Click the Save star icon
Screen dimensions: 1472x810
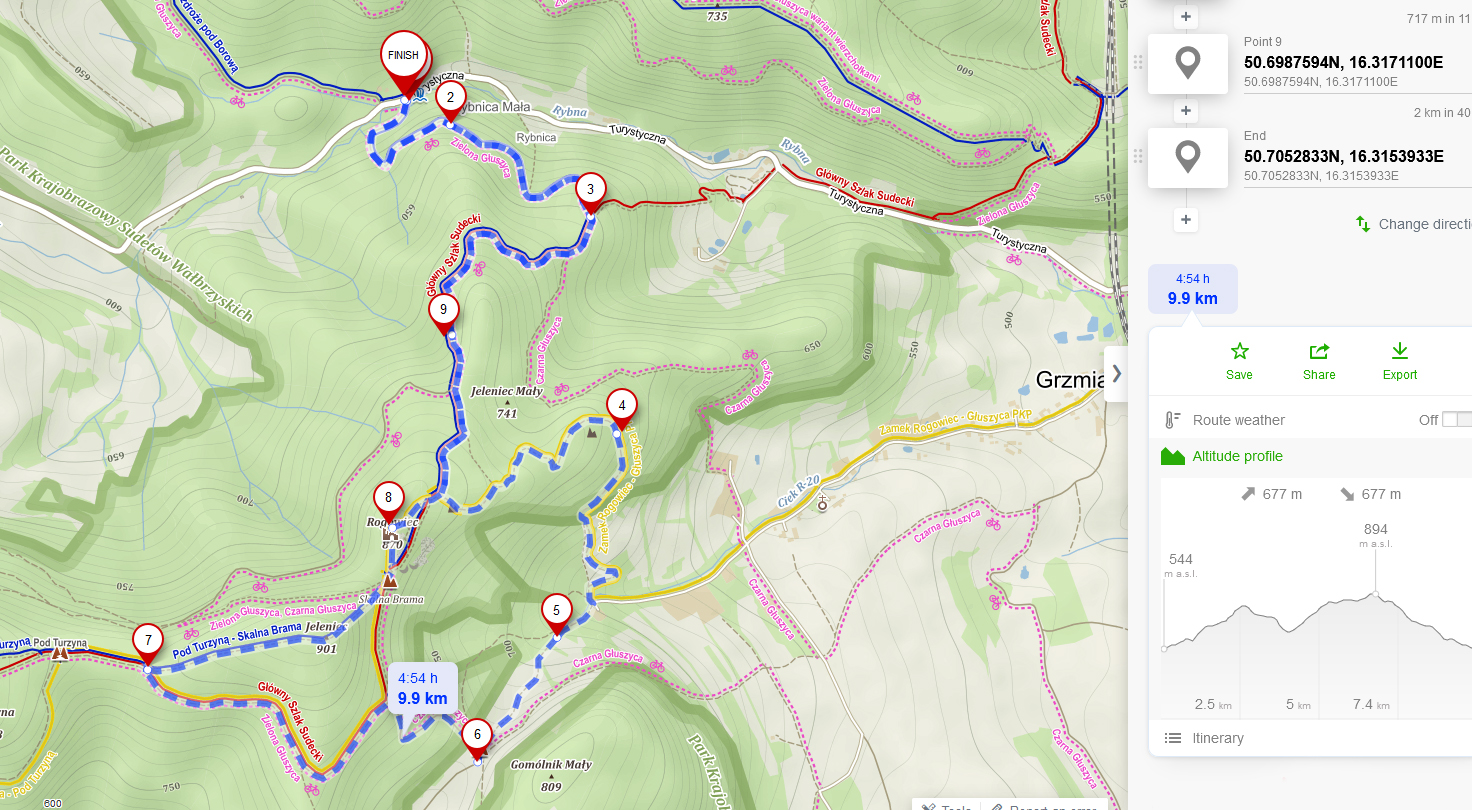pos(1239,351)
